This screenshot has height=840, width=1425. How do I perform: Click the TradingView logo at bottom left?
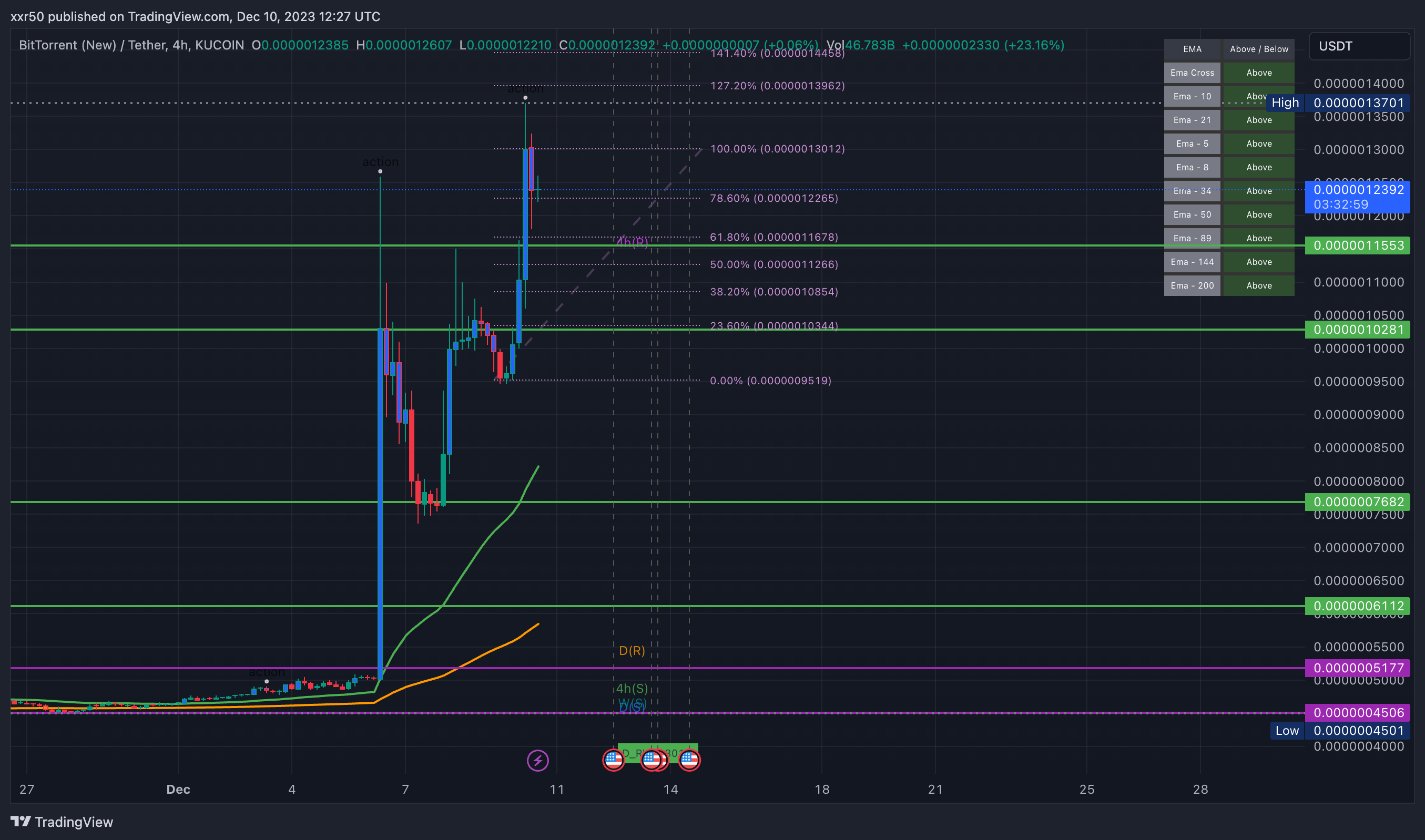coord(62,822)
